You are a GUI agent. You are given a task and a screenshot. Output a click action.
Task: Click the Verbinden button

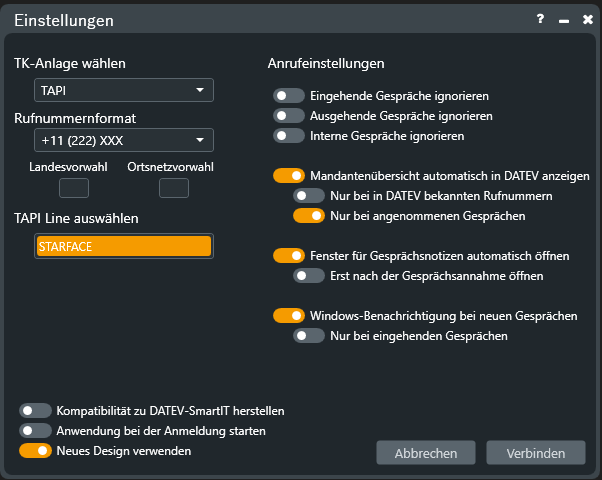click(536, 453)
